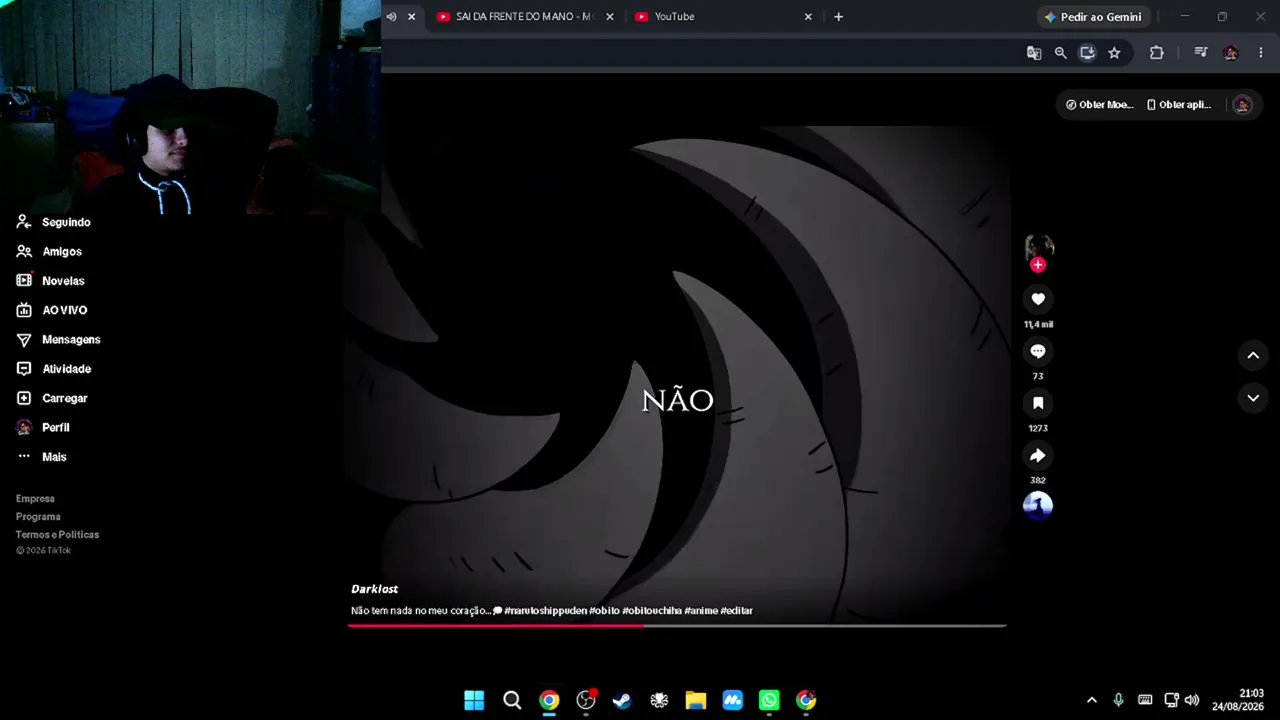1280x720 pixels.
Task: Open the #narutoshippuden hashtag
Action: 545,611
